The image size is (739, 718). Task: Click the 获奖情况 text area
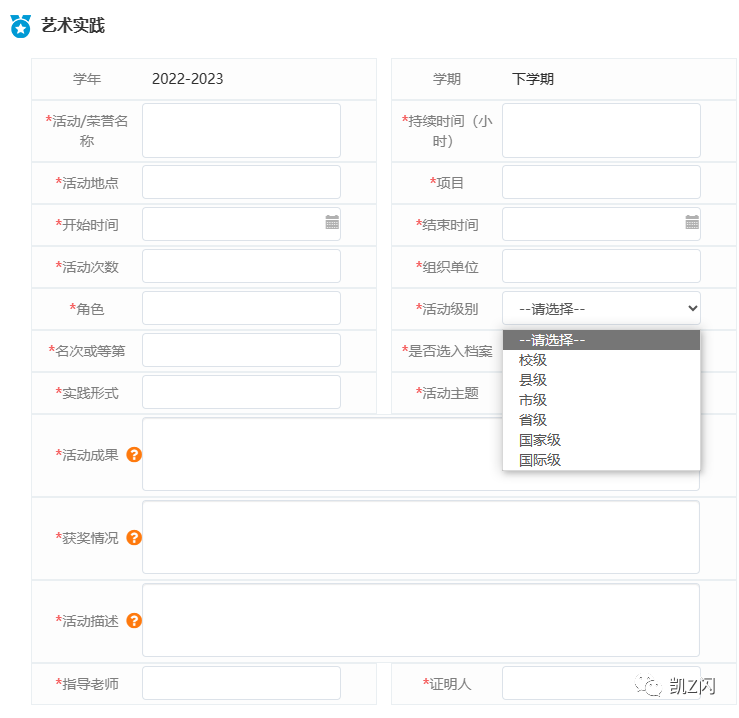(x=420, y=537)
